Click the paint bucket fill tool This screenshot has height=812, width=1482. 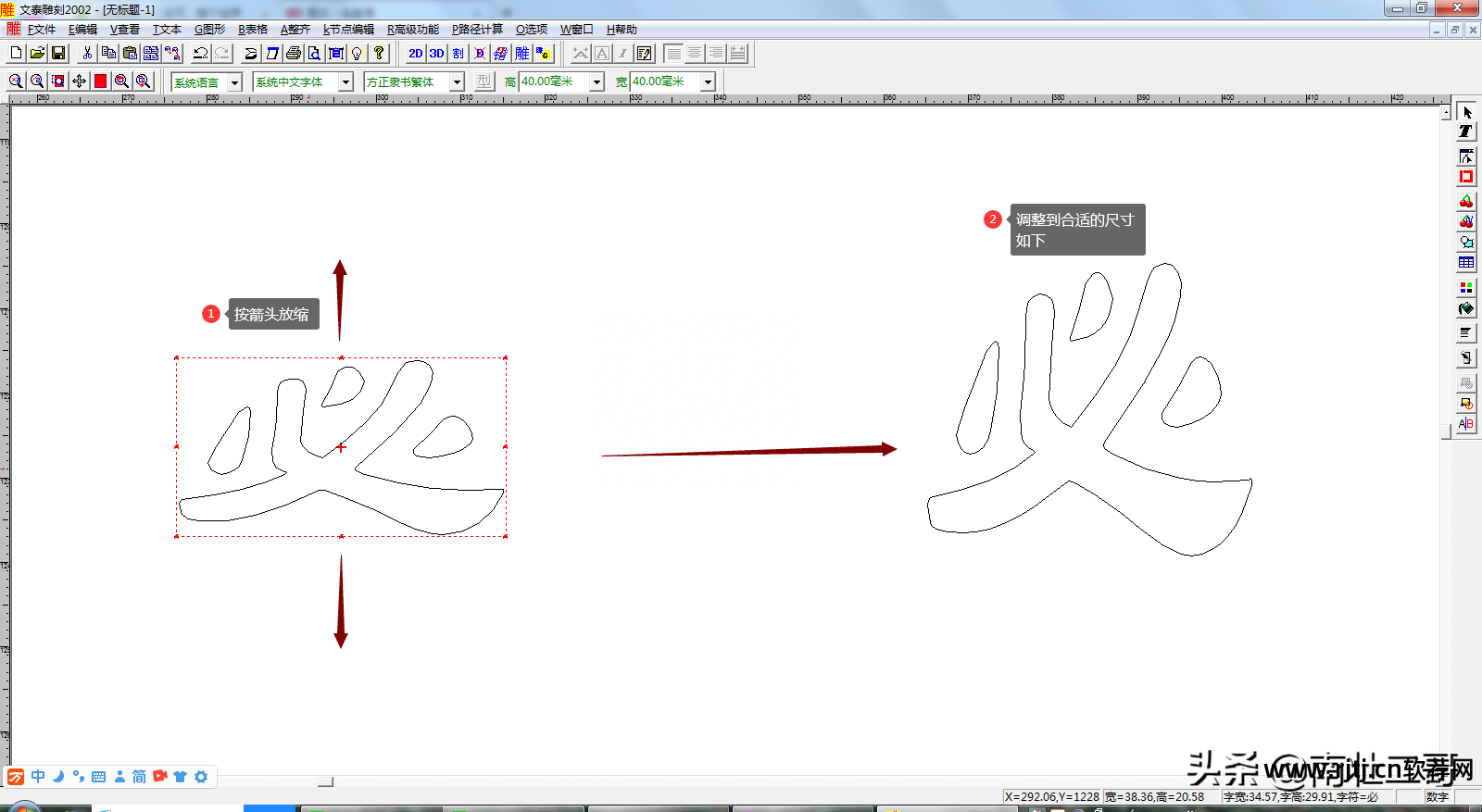click(1465, 309)
